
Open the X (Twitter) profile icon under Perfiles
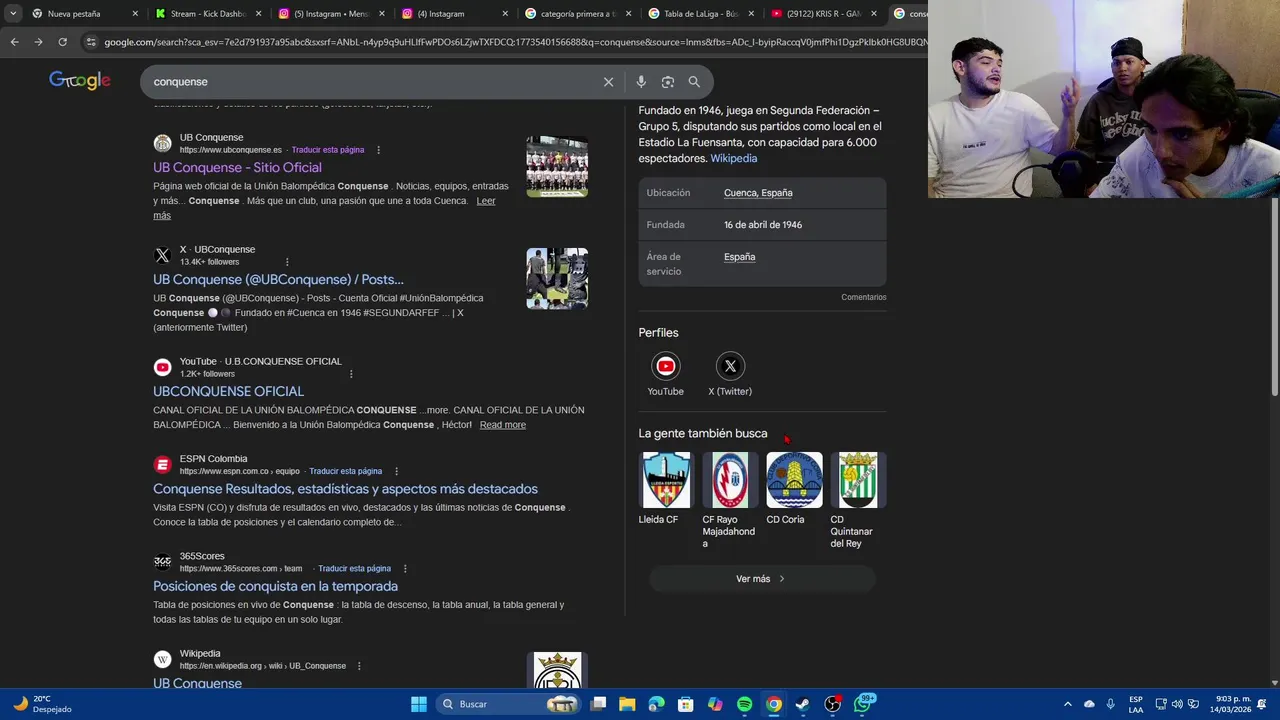coord(730,366)
